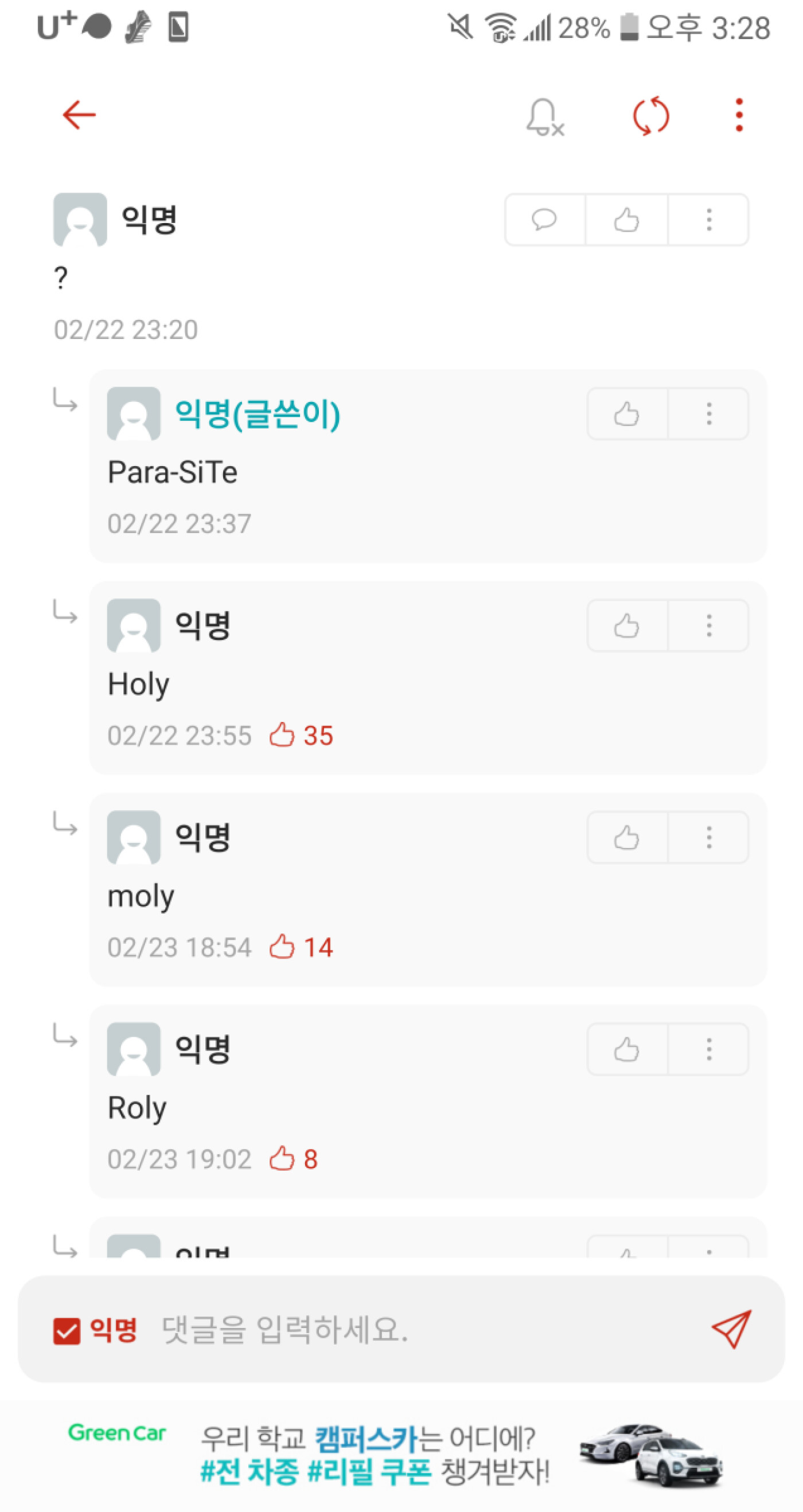Like the 'Holy' reply
Screen dimensions: 803x1512
coord(626,626)
